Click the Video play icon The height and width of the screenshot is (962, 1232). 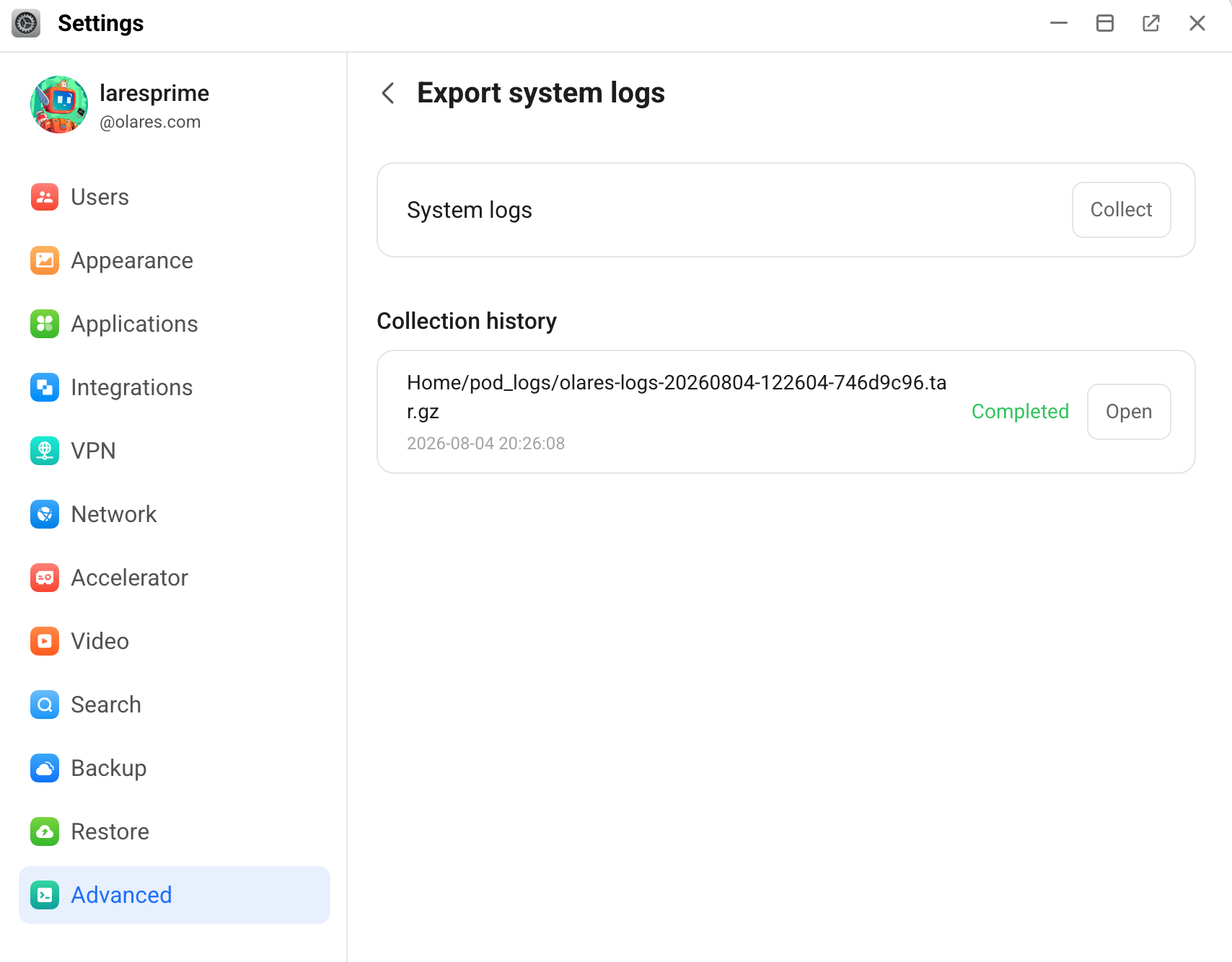(45, 641)
